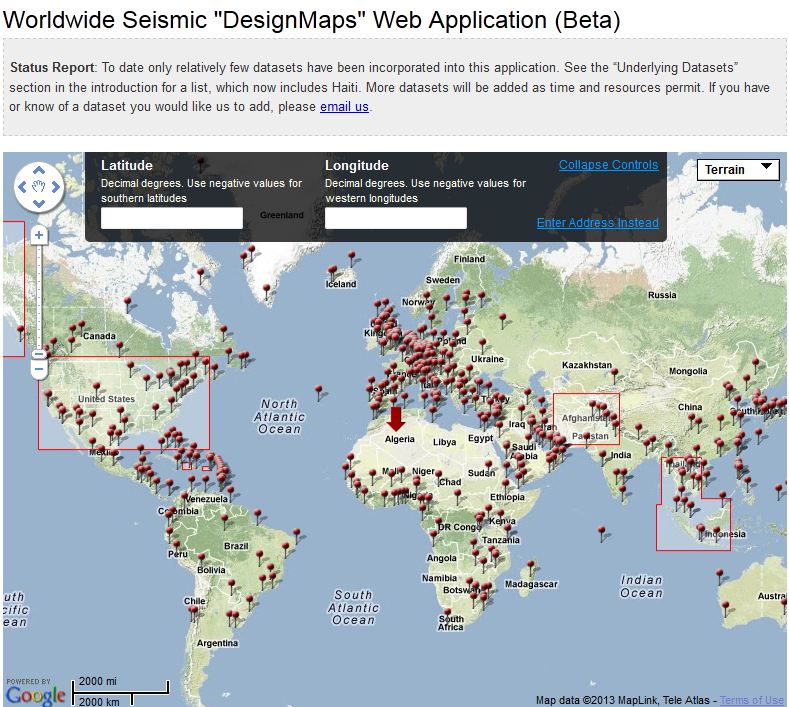Click the large red arrow marker over Algeria
The width and height of the screenshot is (789, 707).
pos(396,418)
